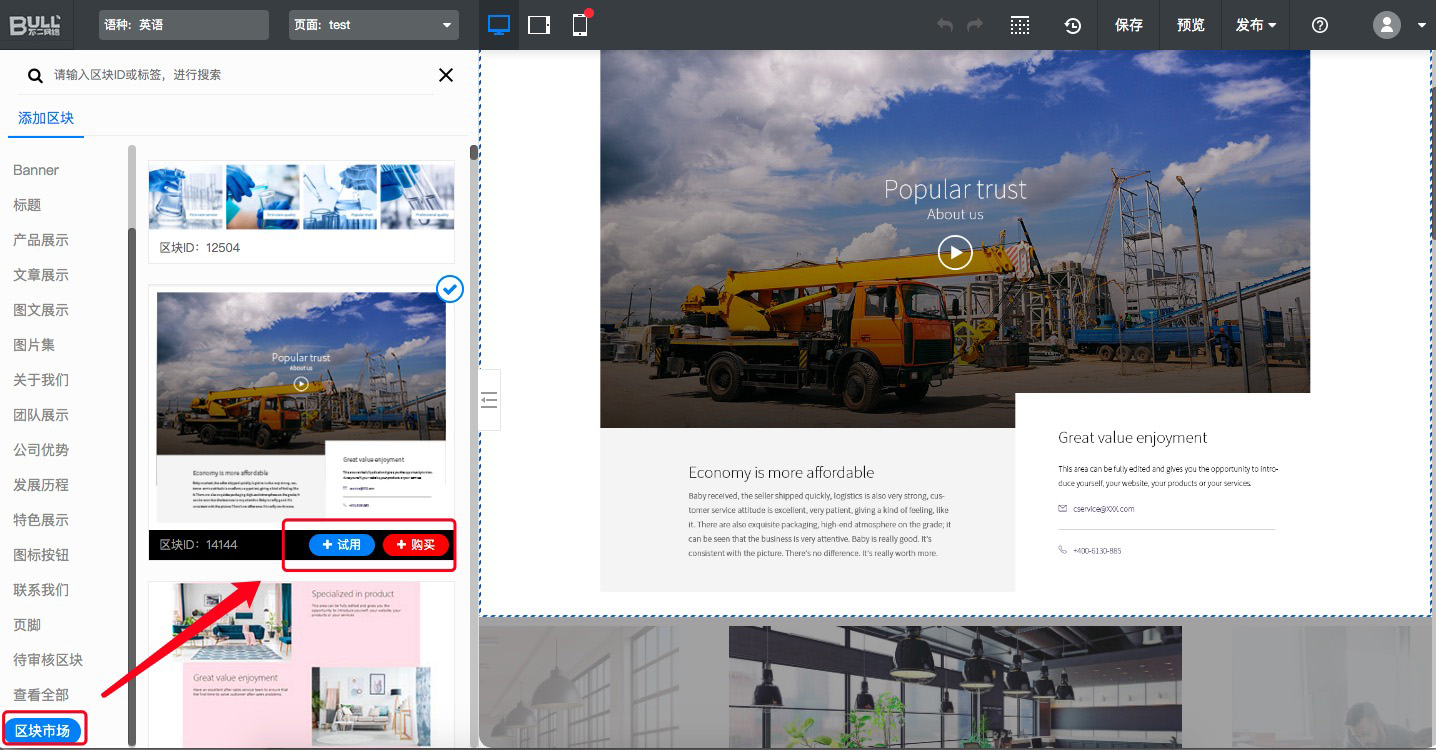Viewport: 1436px width, 750px height.
Task: Toggle selected checkmark on block 14144
Action: tap(451, 289)
